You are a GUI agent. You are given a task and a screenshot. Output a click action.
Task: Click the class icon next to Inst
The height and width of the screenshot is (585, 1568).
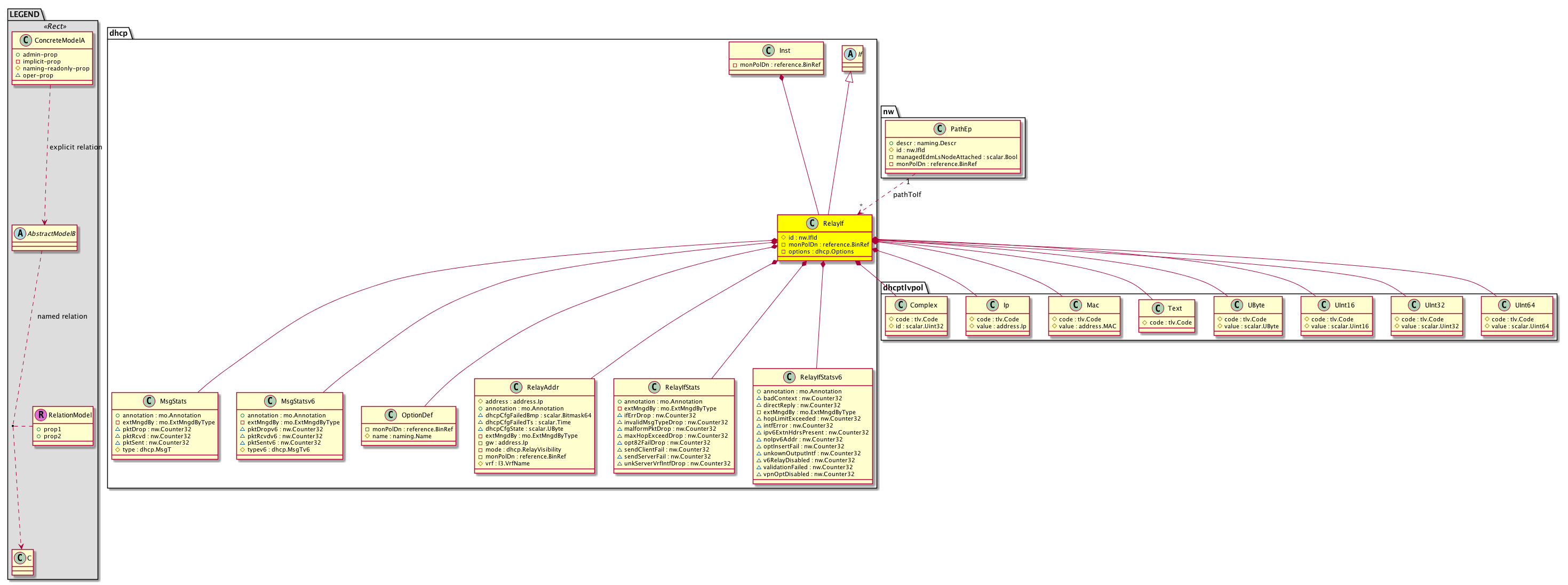click(768, 51)
